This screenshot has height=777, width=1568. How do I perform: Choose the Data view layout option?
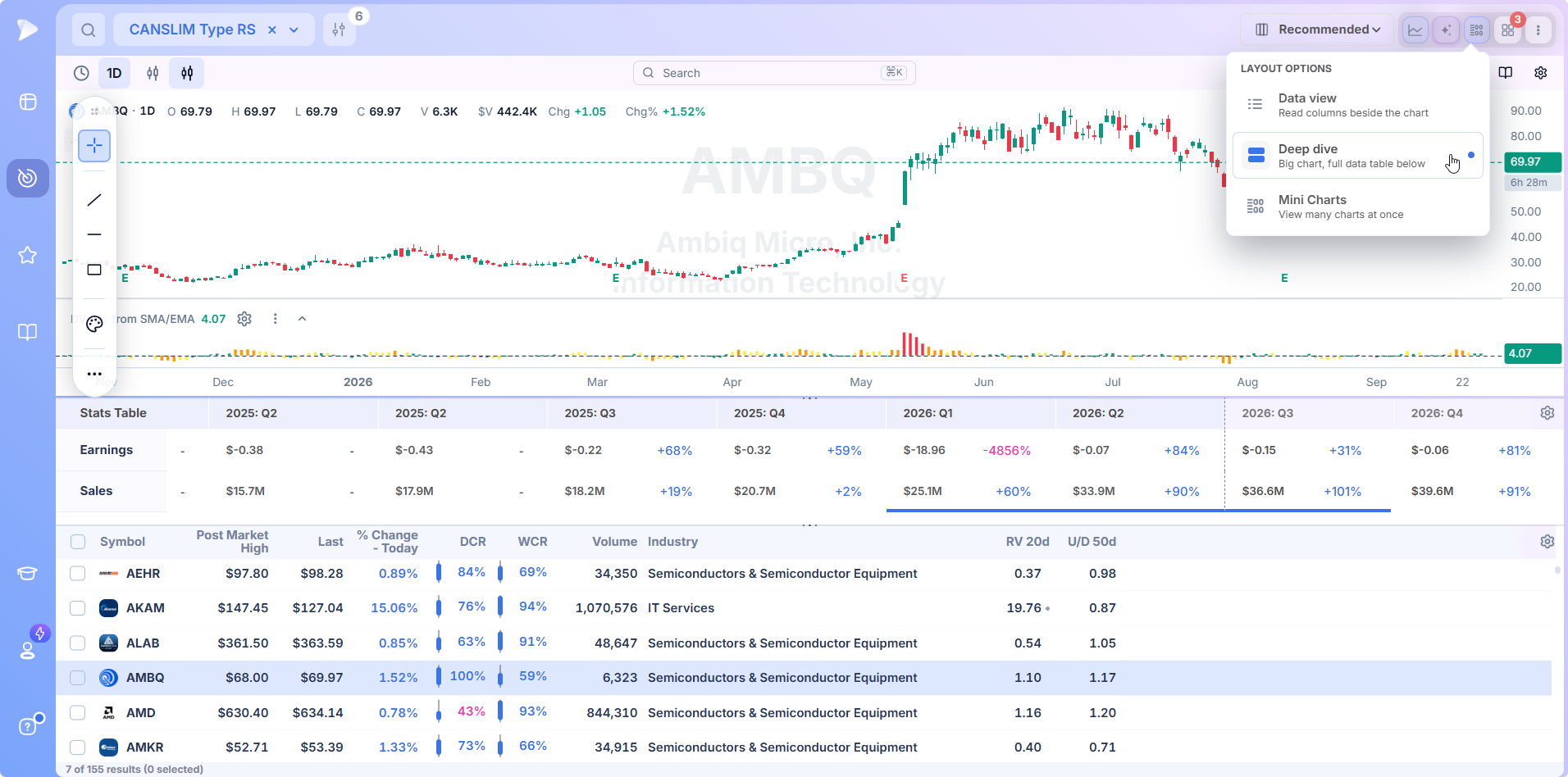(1358, 105)
